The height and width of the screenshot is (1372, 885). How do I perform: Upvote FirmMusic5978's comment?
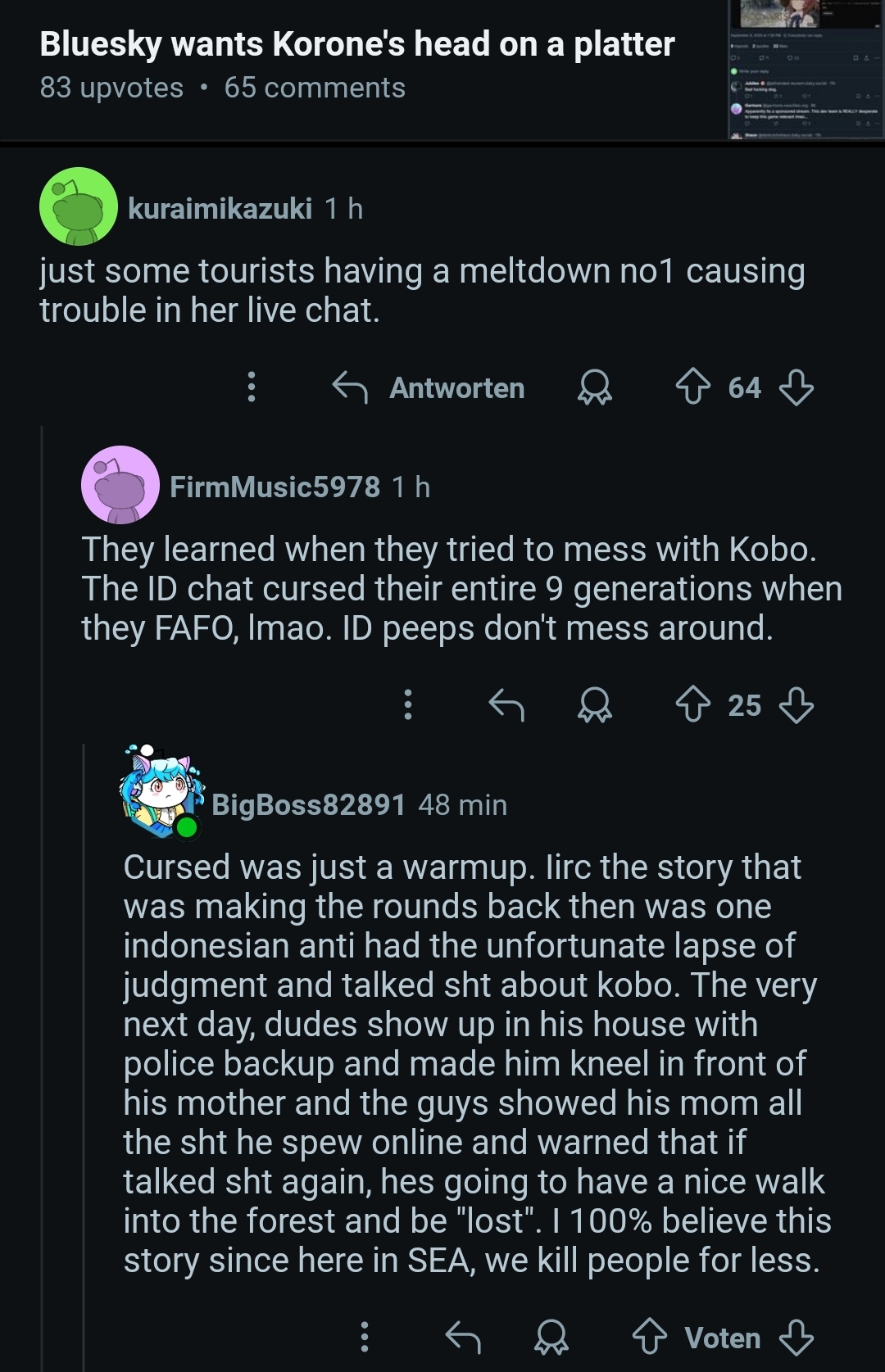click(692, 705)
